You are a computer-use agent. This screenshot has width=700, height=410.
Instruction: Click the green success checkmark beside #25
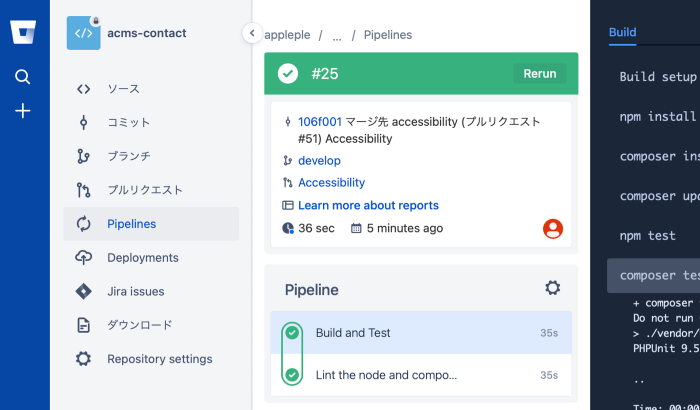[288, 73]
